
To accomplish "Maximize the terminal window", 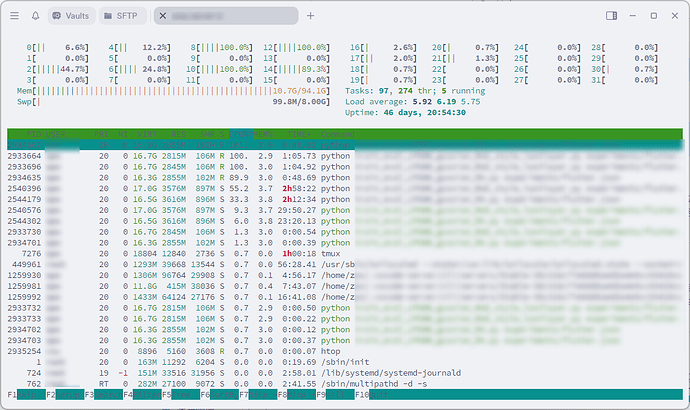I will [x=654, y=16].
